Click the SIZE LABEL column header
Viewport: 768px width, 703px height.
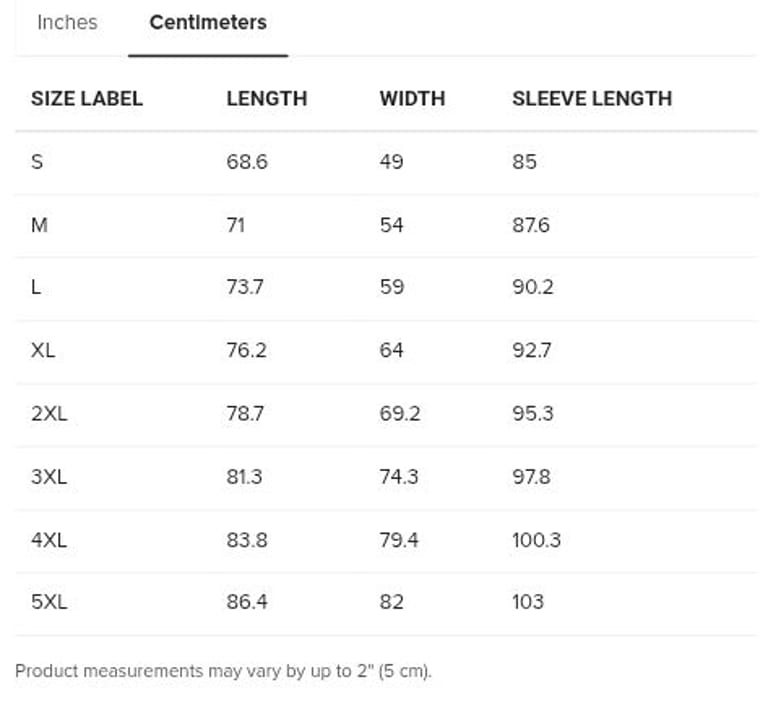pos(87,98)
